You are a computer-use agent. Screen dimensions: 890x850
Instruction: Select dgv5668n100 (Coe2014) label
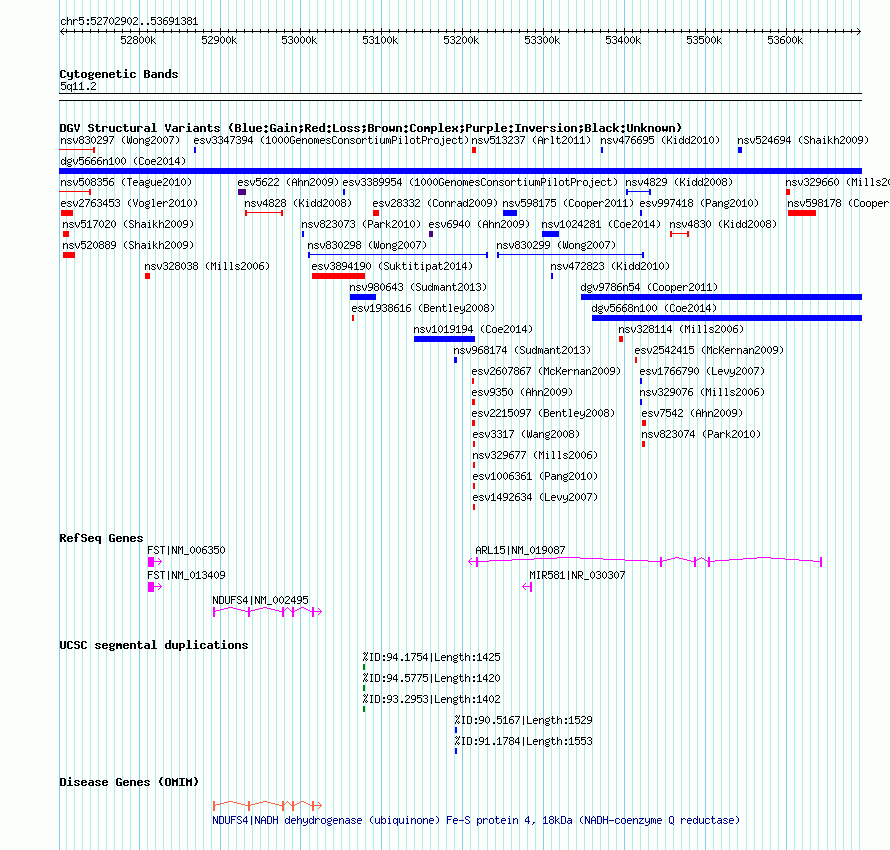pos(654,308)
